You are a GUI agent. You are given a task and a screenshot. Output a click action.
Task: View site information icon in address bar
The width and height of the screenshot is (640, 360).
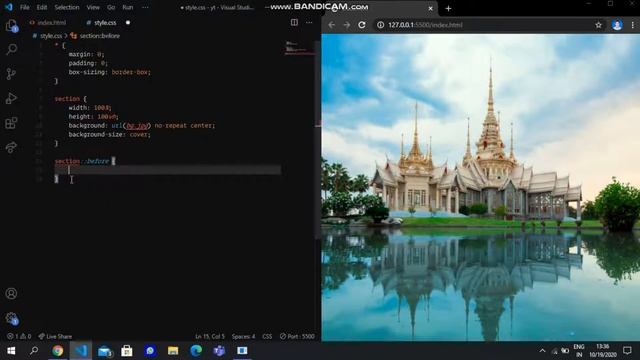point(380,25)
